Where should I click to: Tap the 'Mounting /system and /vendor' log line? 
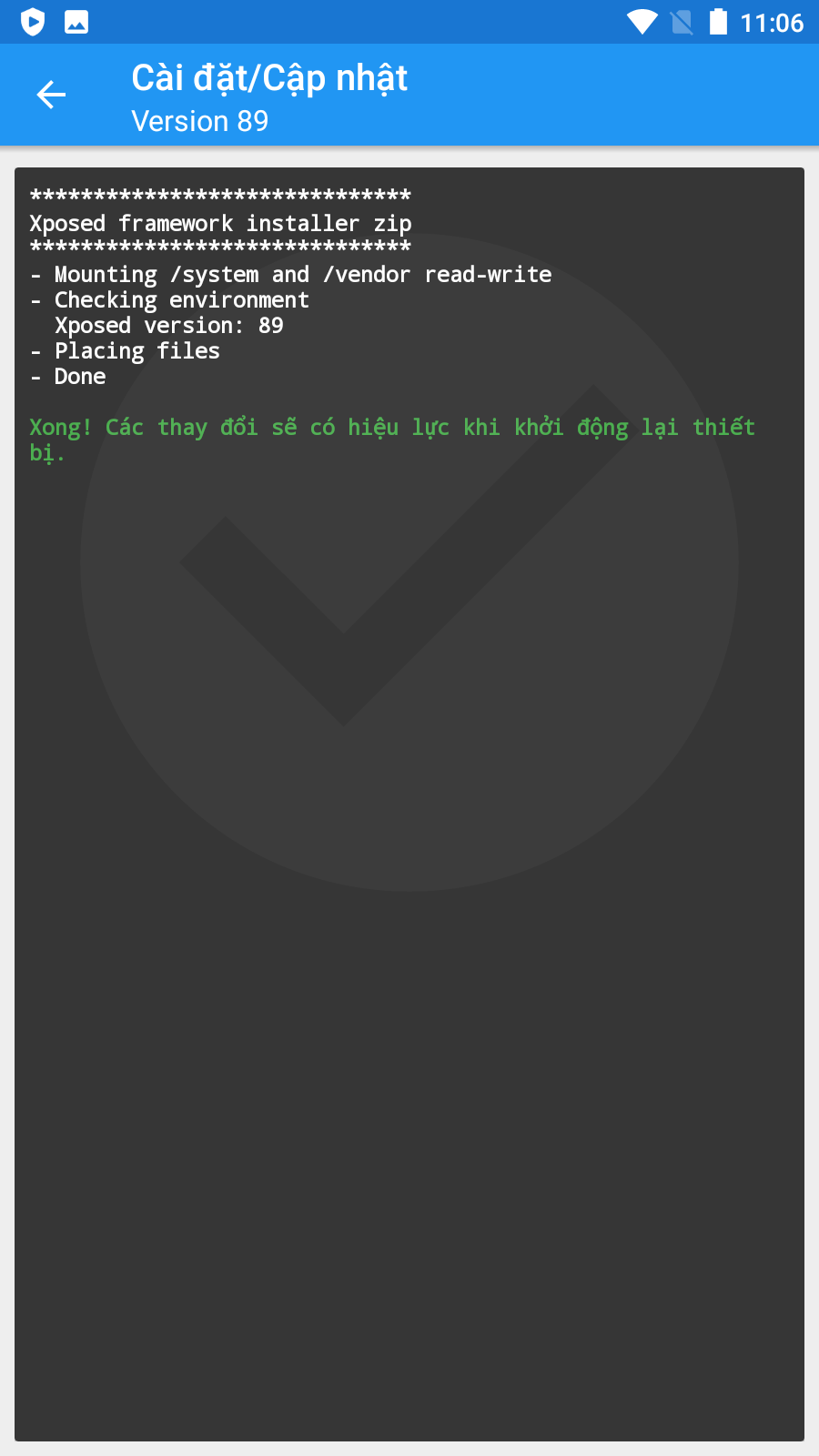point(290,275)
